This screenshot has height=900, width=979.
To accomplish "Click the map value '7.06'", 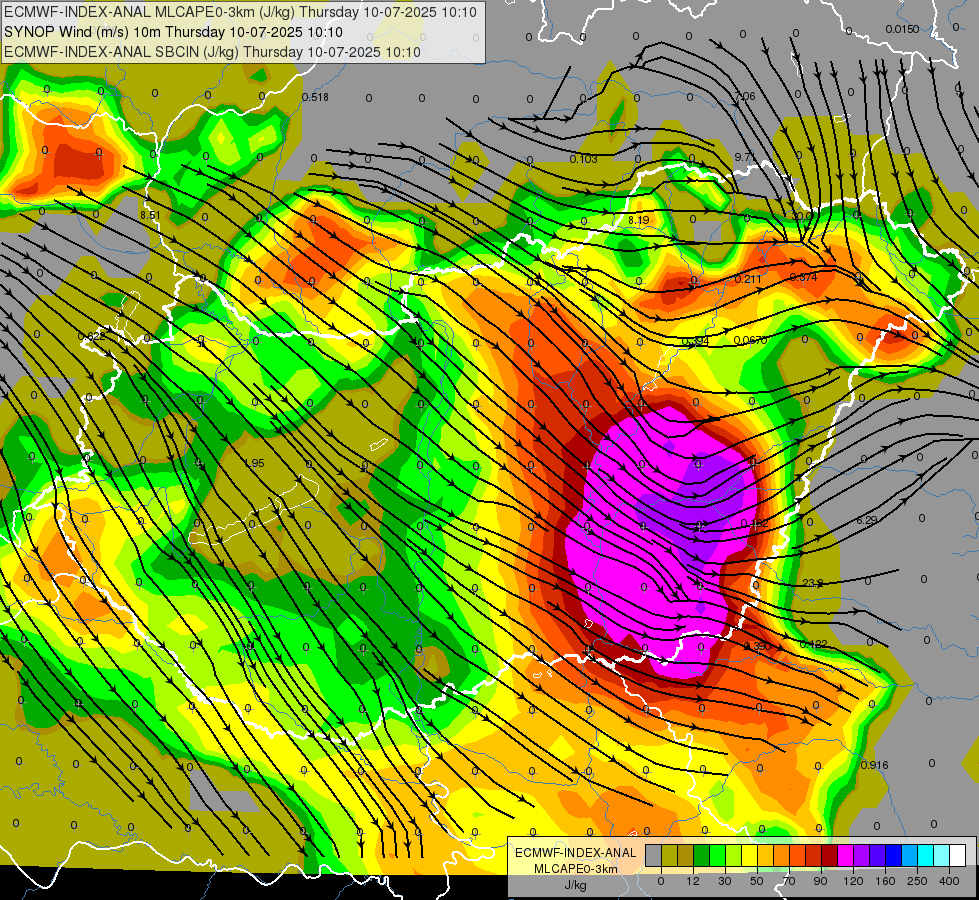I will tap(745, 96).
